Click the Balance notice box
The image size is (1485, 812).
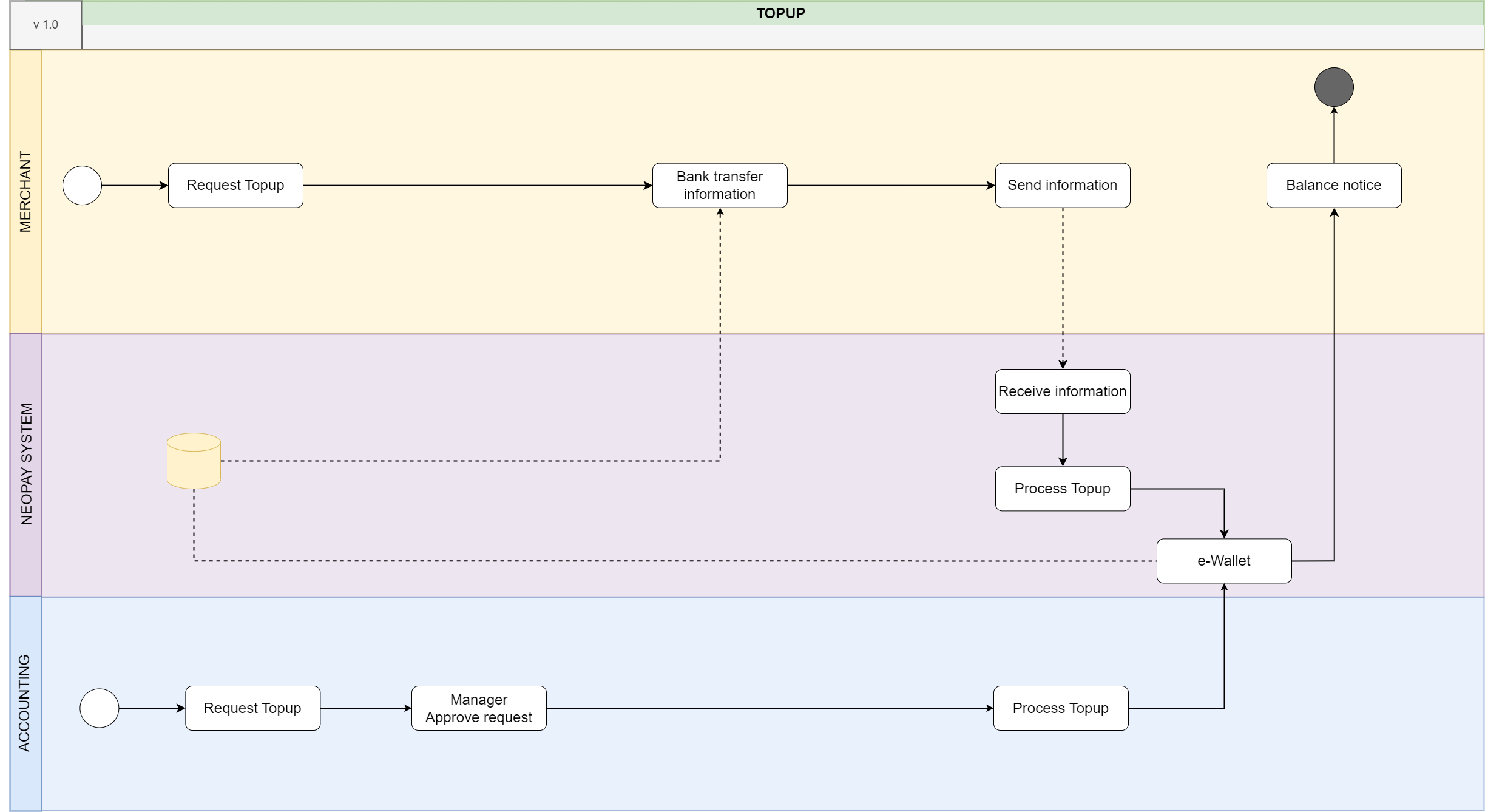[1333, 185]
